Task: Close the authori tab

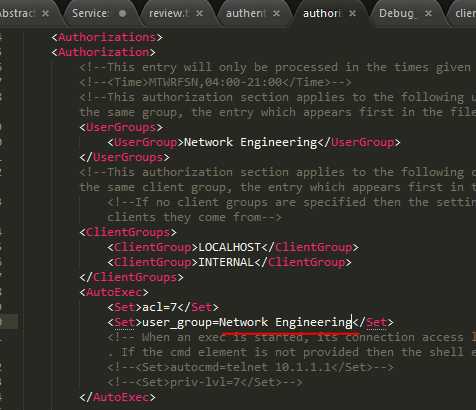Action: [x=352, y=13]
